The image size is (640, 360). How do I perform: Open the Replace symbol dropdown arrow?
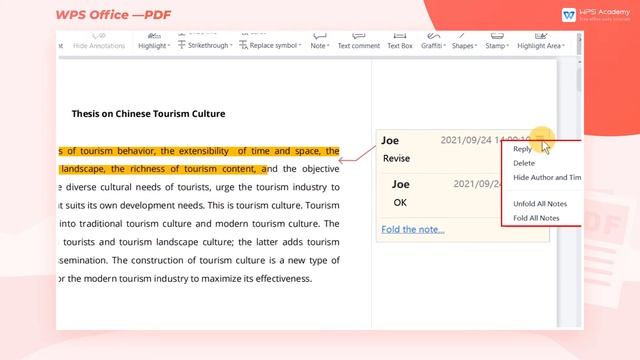[300, 45]
